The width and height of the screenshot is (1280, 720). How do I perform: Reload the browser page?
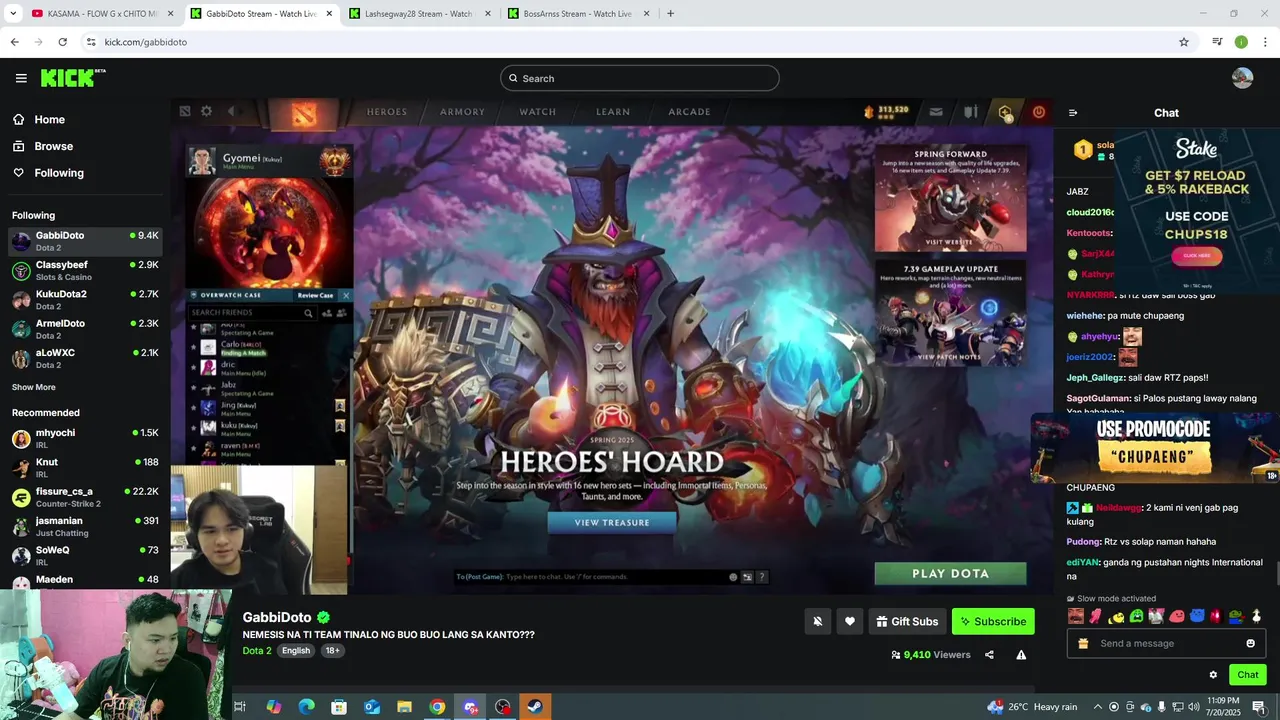[62, 42]
